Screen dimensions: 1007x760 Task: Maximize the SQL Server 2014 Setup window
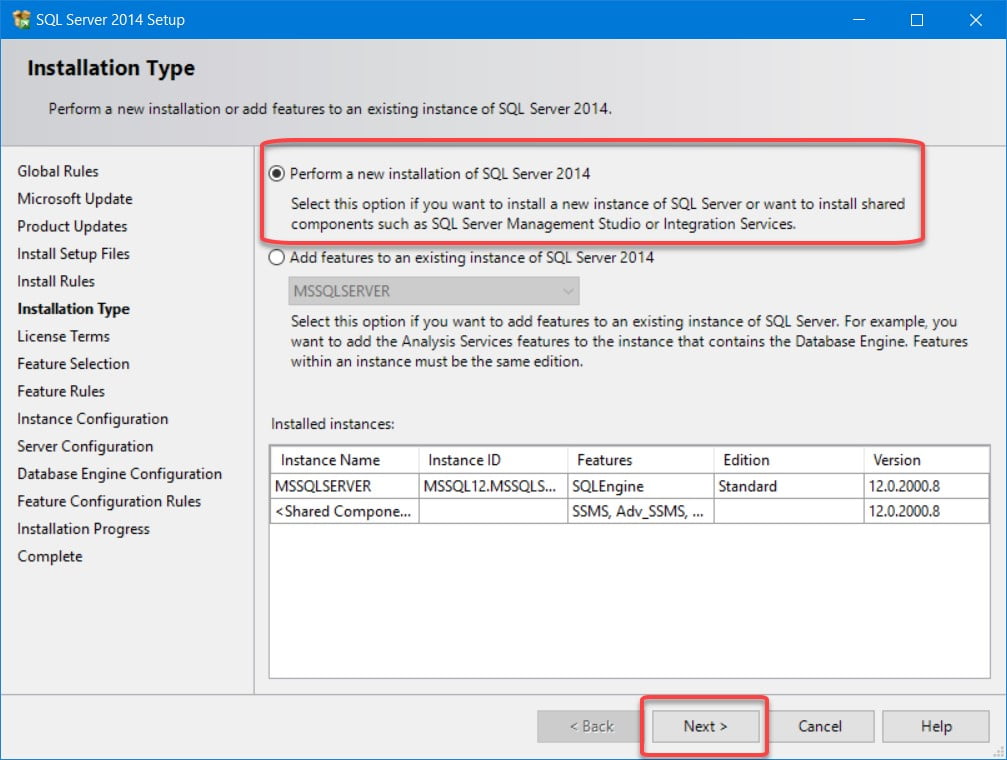coord(917,20)
